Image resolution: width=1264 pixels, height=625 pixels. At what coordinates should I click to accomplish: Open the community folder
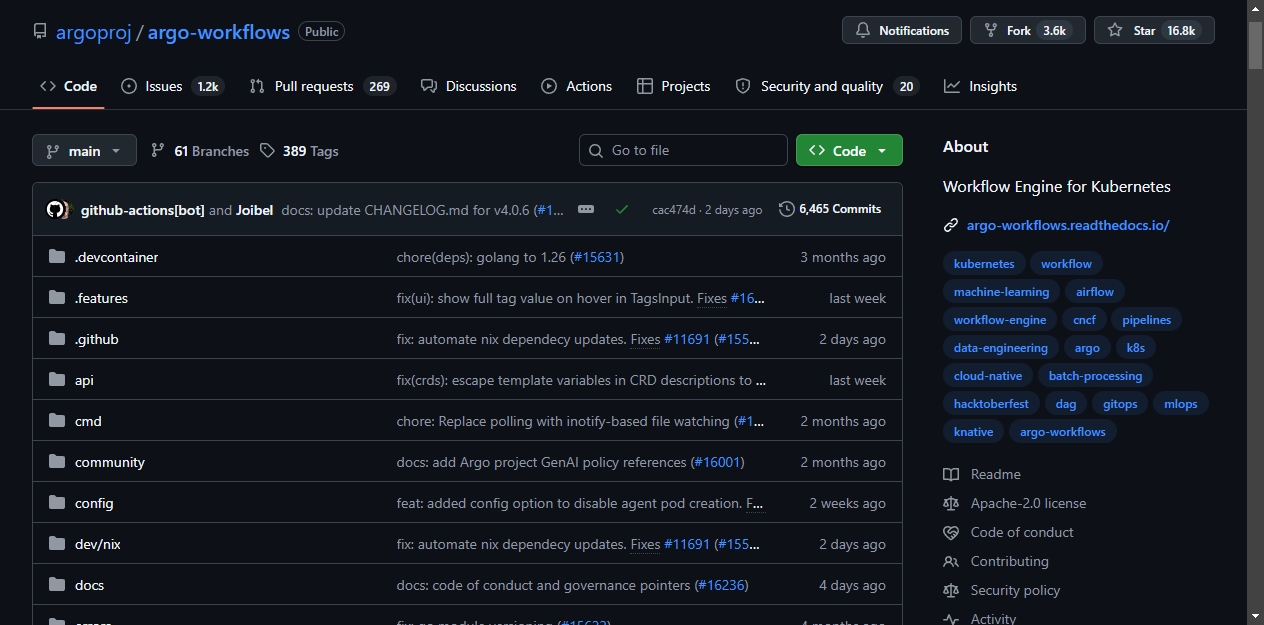pos(110,462)
